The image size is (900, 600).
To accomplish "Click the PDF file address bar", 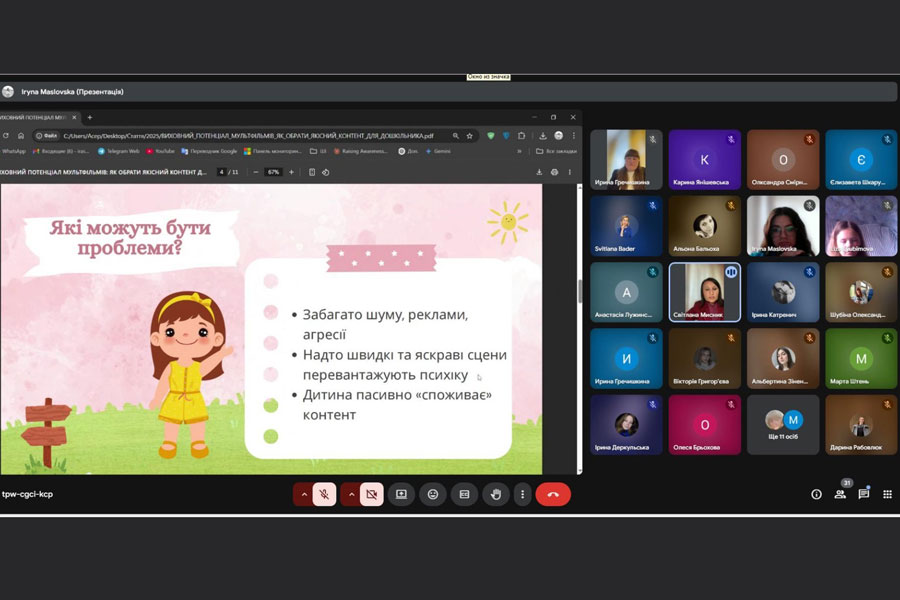I will pyautogui.click(x=247, y=136).
